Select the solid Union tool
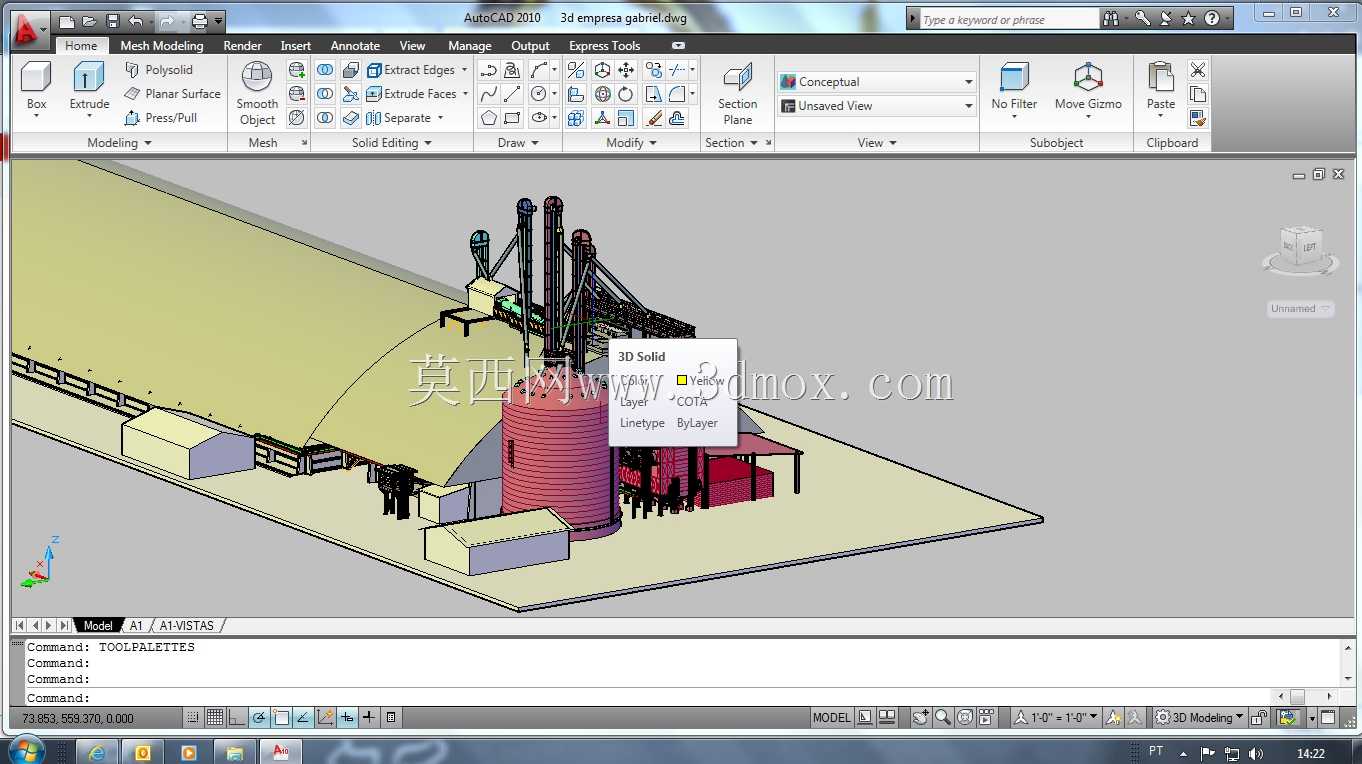This screenshot has height=764, width=1362. 325,70
